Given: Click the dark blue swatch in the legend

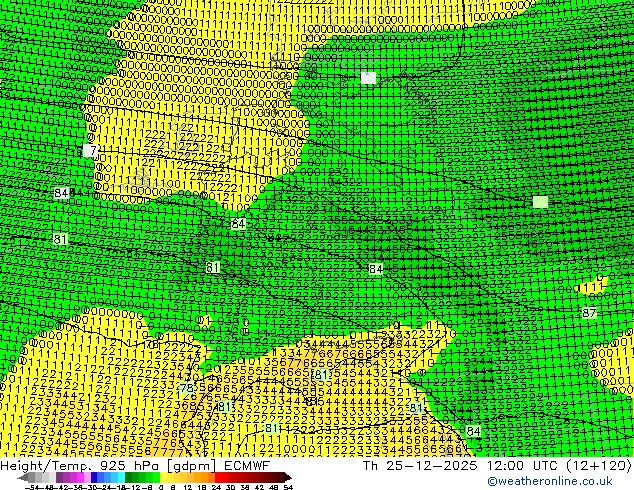Looking at the screenshot, I should pyautogui.click(x=94, y=478).
